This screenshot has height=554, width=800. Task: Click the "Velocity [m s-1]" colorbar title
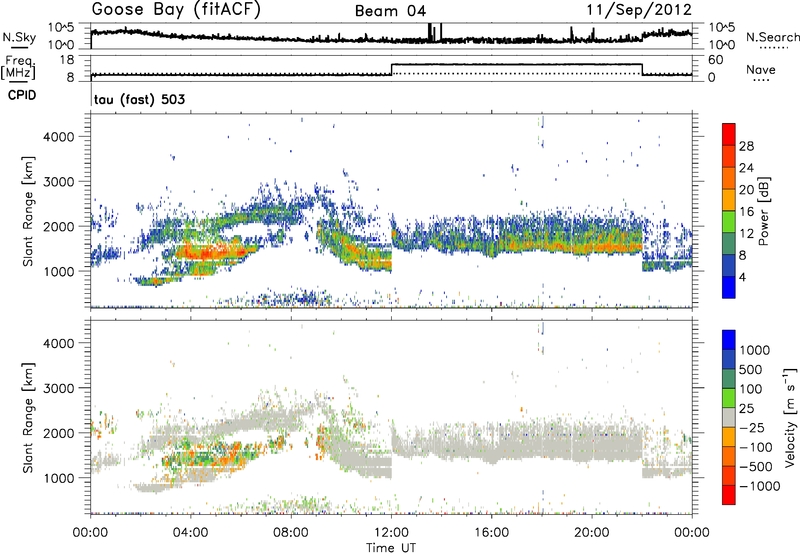pyautogui.click(x=790, y=417)
